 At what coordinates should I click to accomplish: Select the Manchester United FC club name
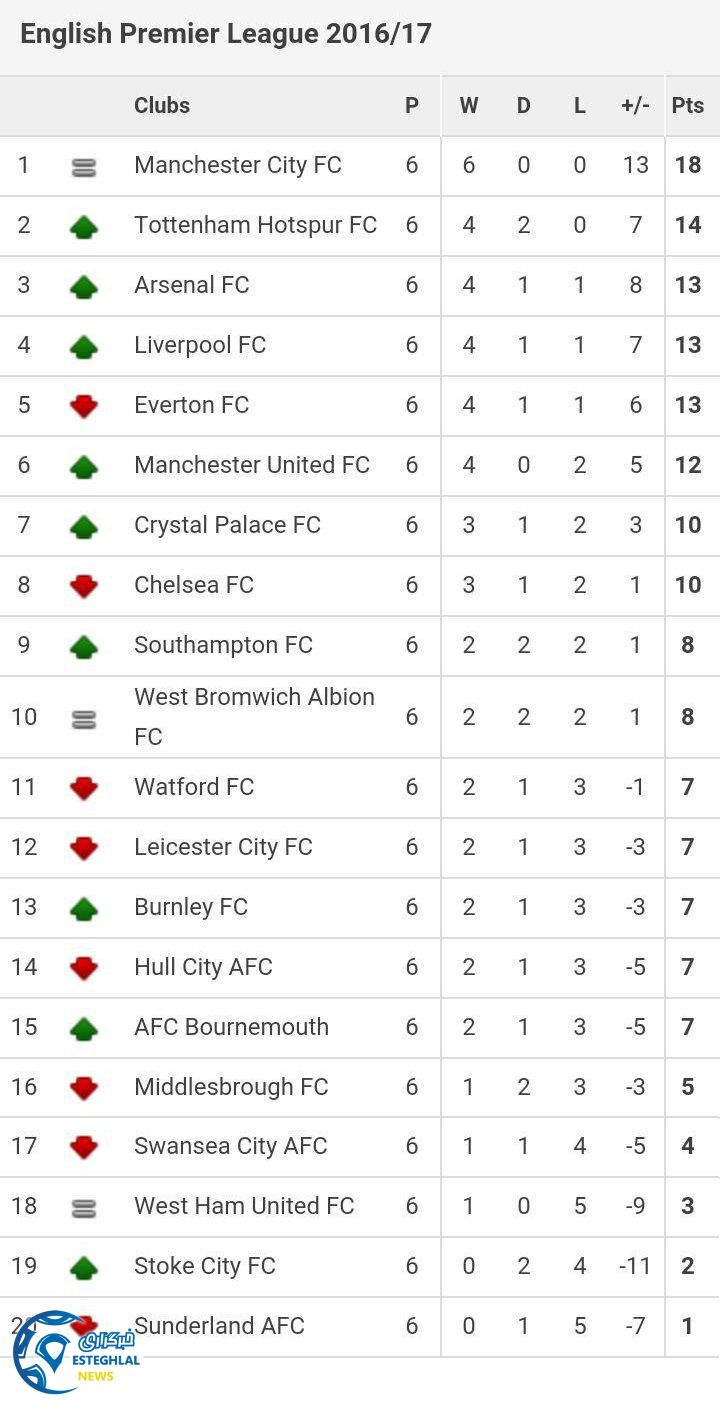(x=252, y=465)
